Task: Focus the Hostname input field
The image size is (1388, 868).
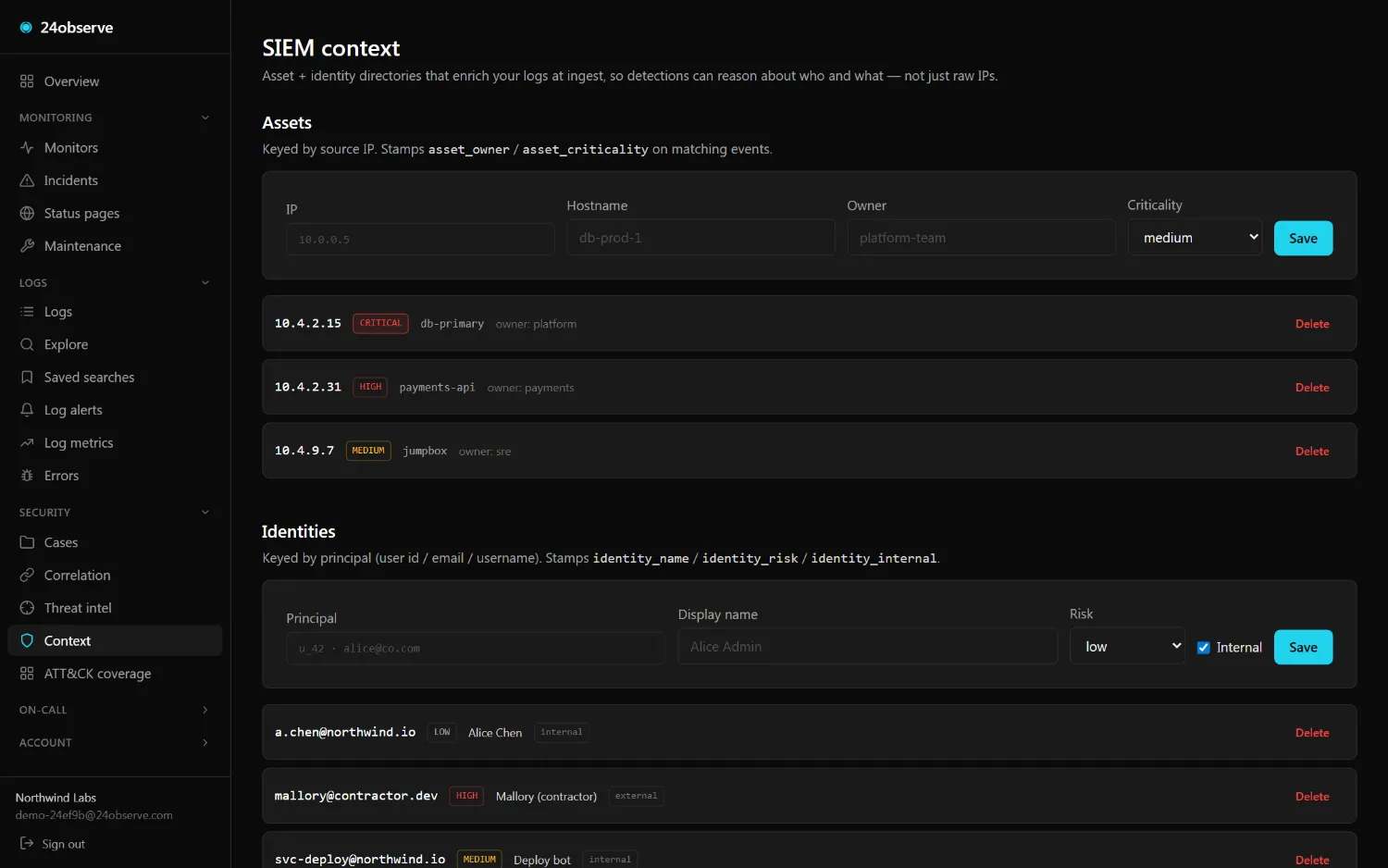Action: 700,238
